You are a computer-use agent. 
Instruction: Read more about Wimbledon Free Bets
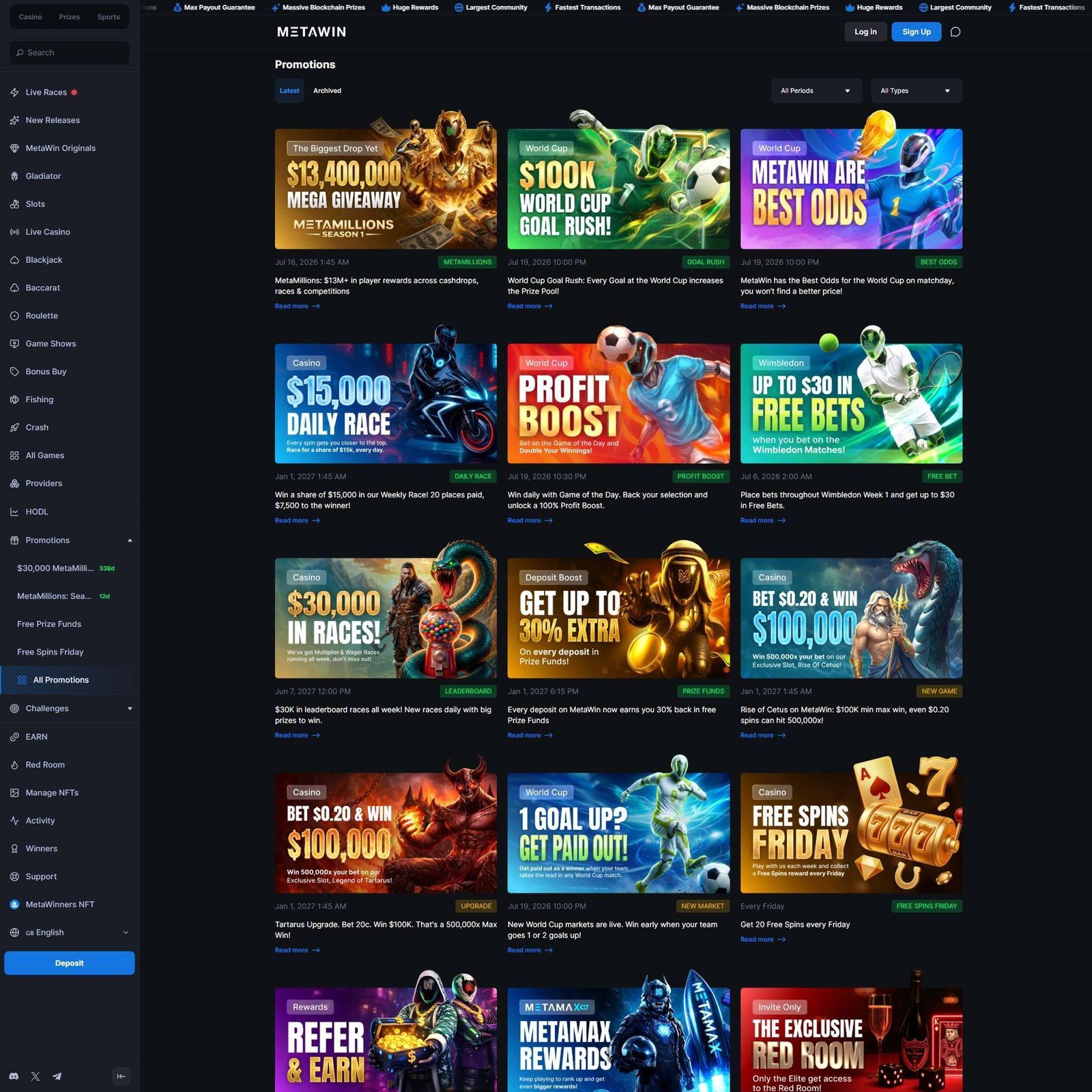[763, 521]
